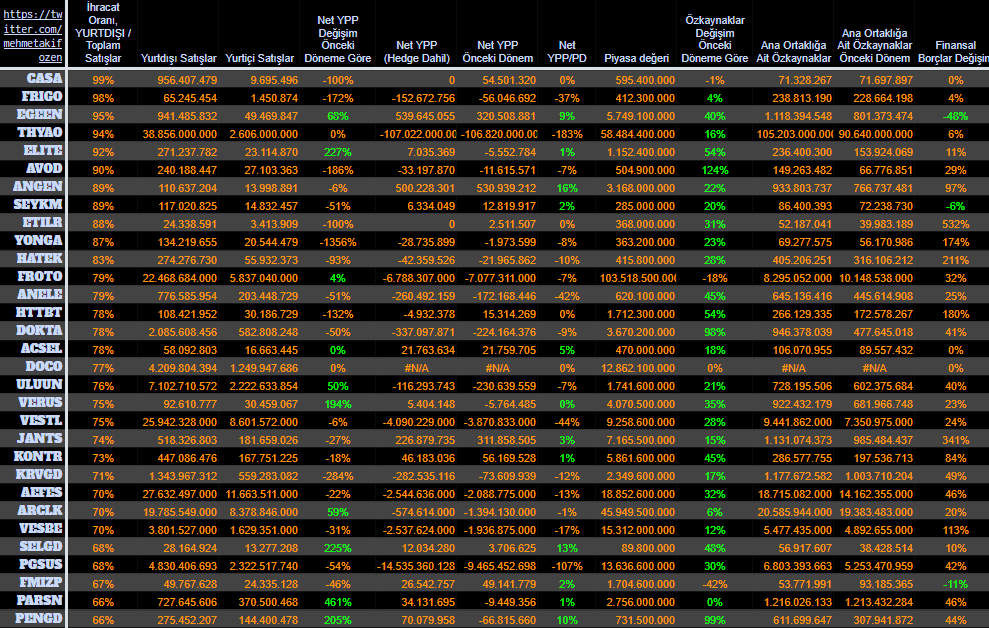
Task: Click the 'Finansal Borçlar Değişim' column header
Action: (954, 52)
